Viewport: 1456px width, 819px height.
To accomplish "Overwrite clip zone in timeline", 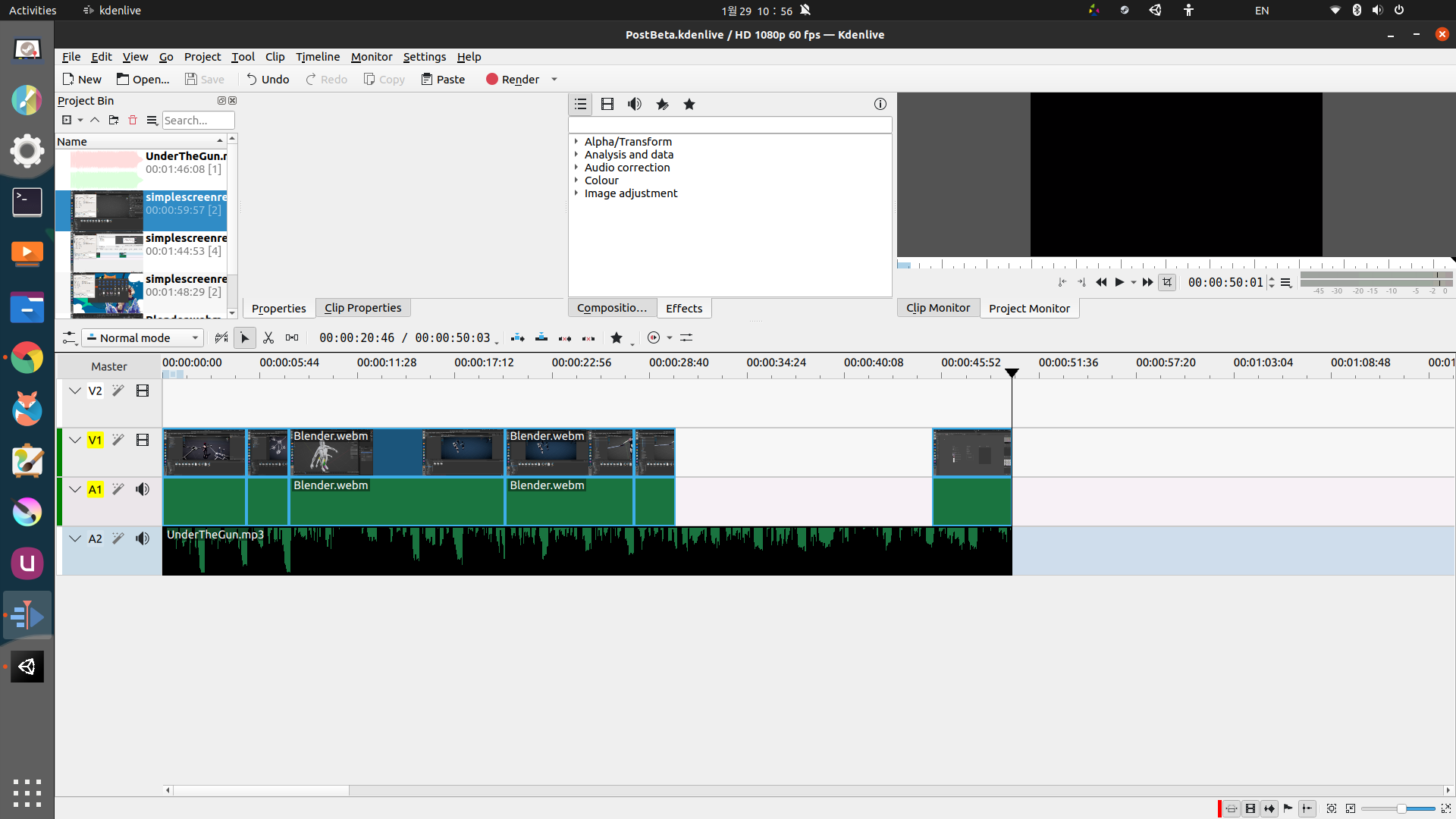I will 541,337.
